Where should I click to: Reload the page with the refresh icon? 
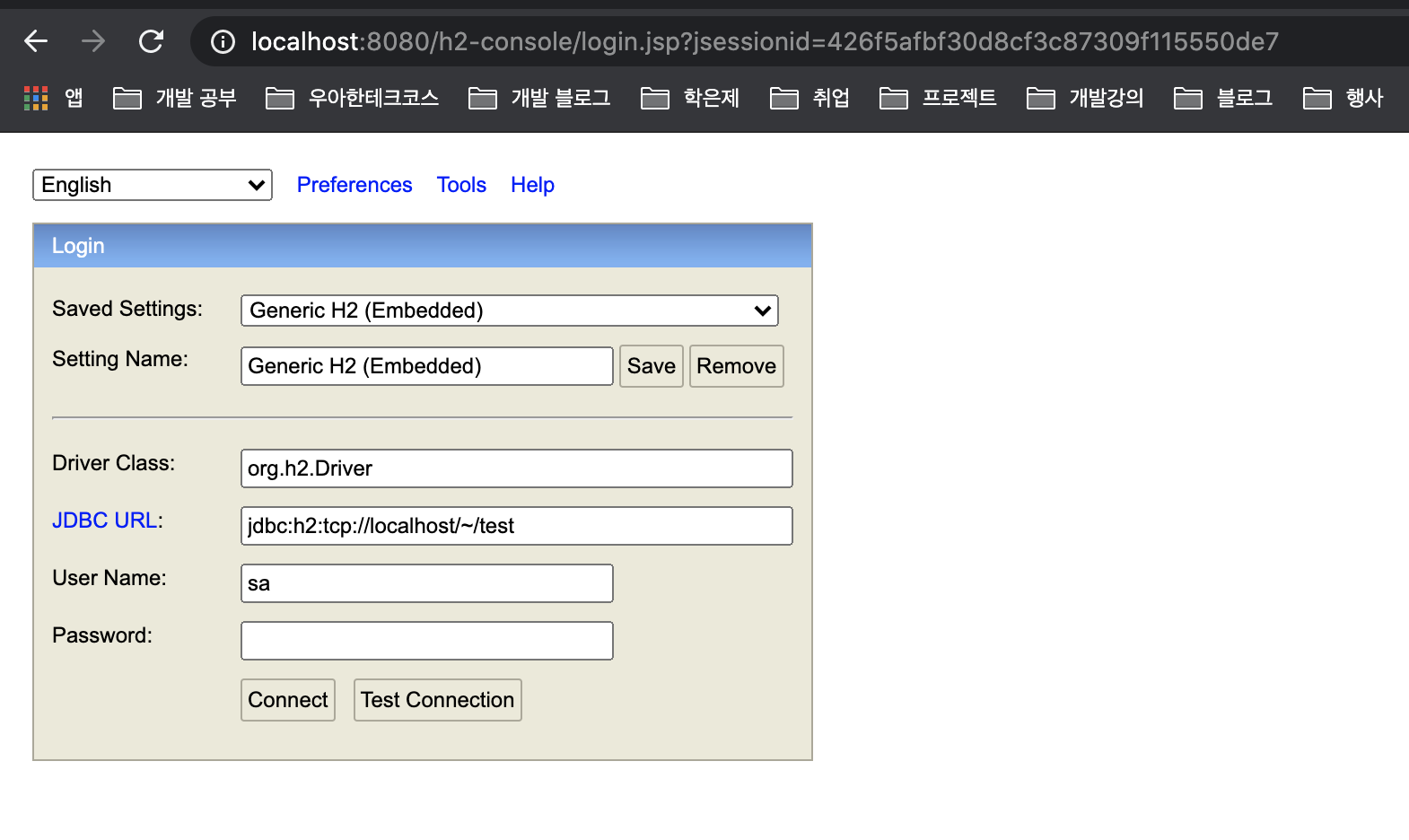pos(151,41)
